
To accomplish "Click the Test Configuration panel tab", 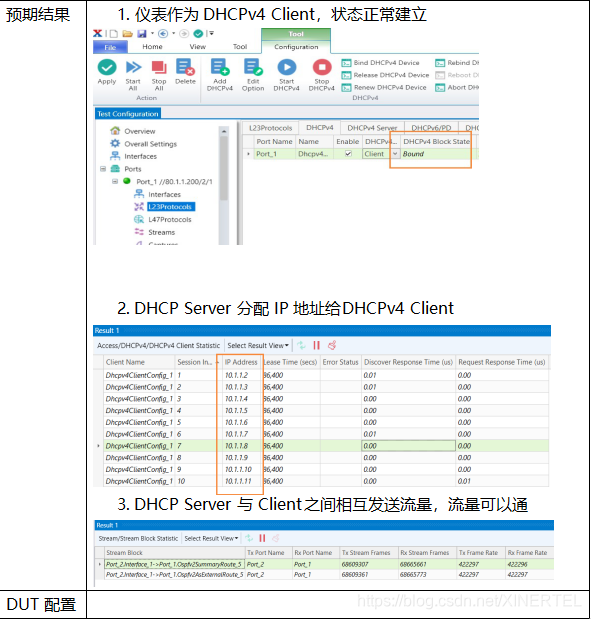I will pyautogui.click(x=128, y=114).
